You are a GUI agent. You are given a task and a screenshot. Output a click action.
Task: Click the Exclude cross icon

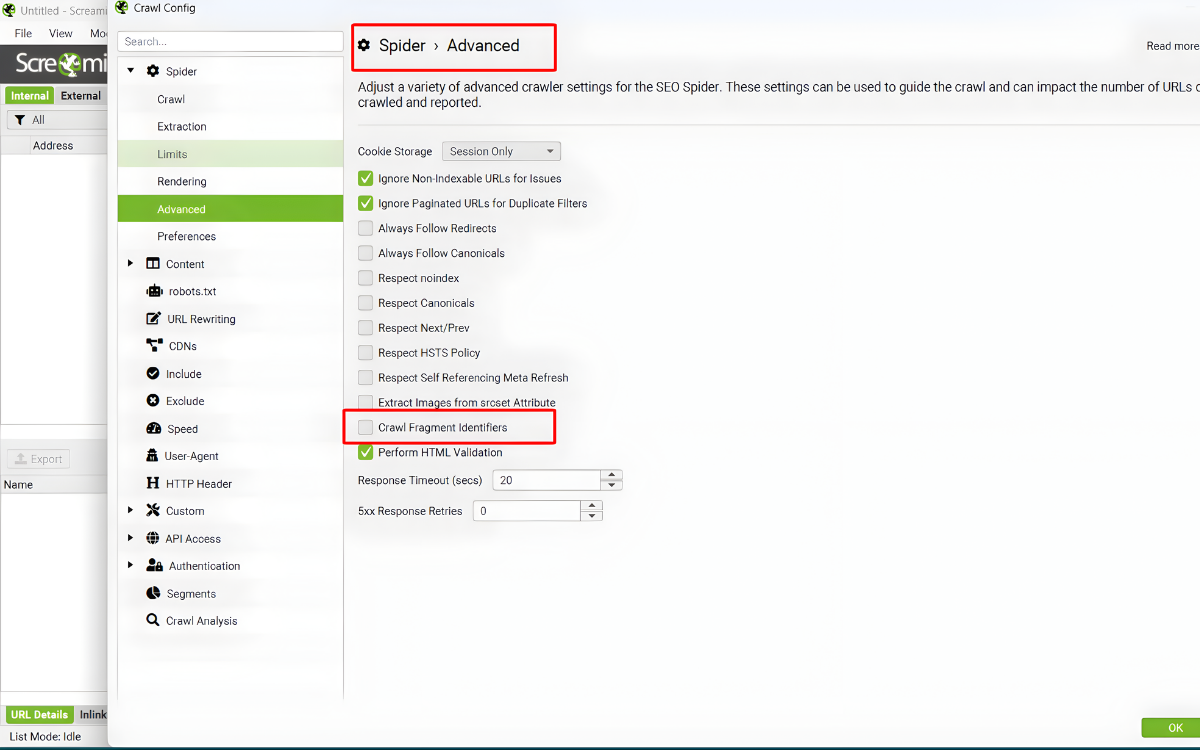coord(153,401)
